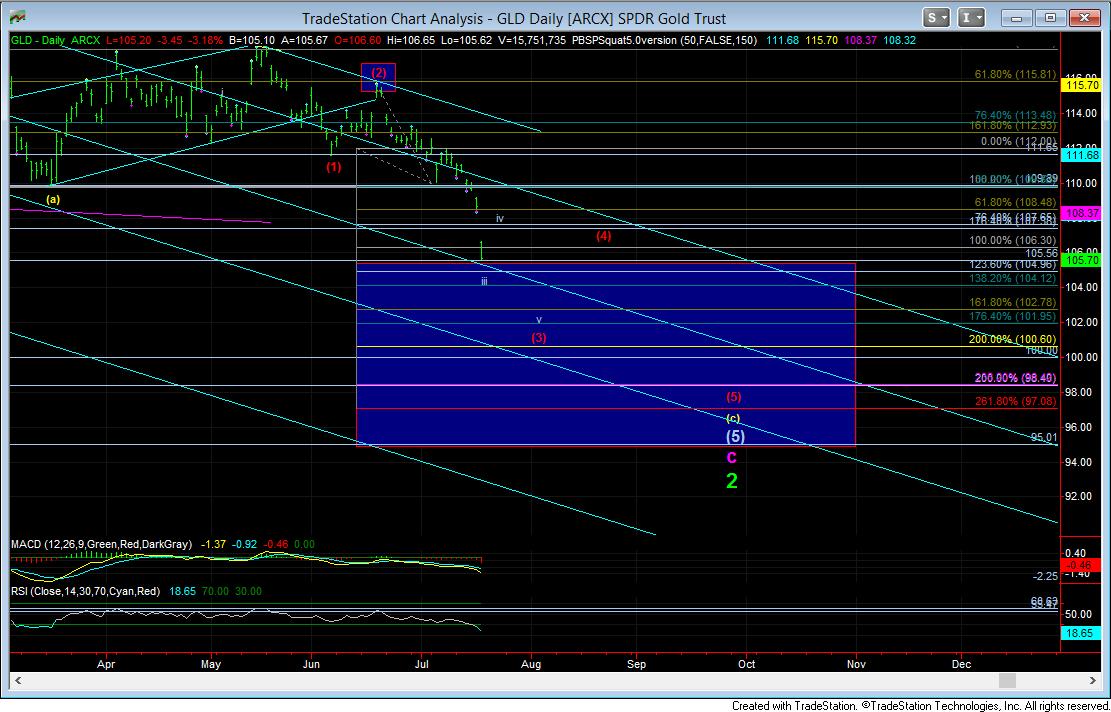Select the RSI (Close,14,30,70) indicator label
Image resolution: width=1111 pixels, height=712 pixels.
[85, 591]
